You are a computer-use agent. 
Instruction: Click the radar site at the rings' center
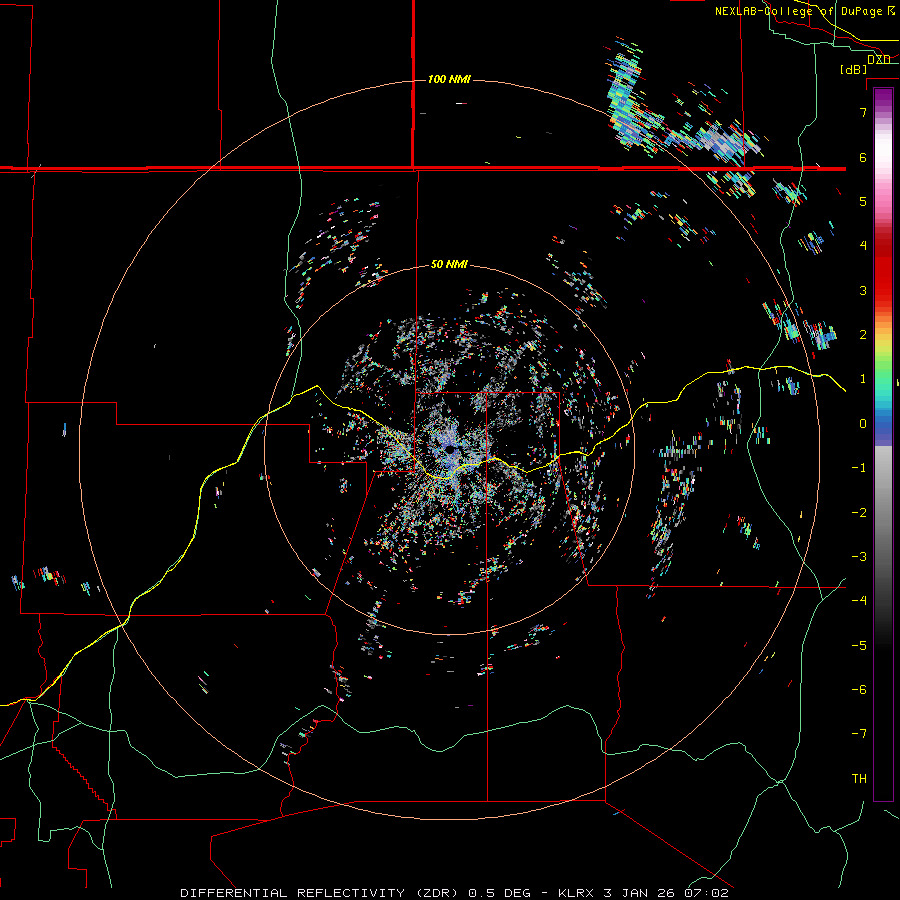click(450, 450)
